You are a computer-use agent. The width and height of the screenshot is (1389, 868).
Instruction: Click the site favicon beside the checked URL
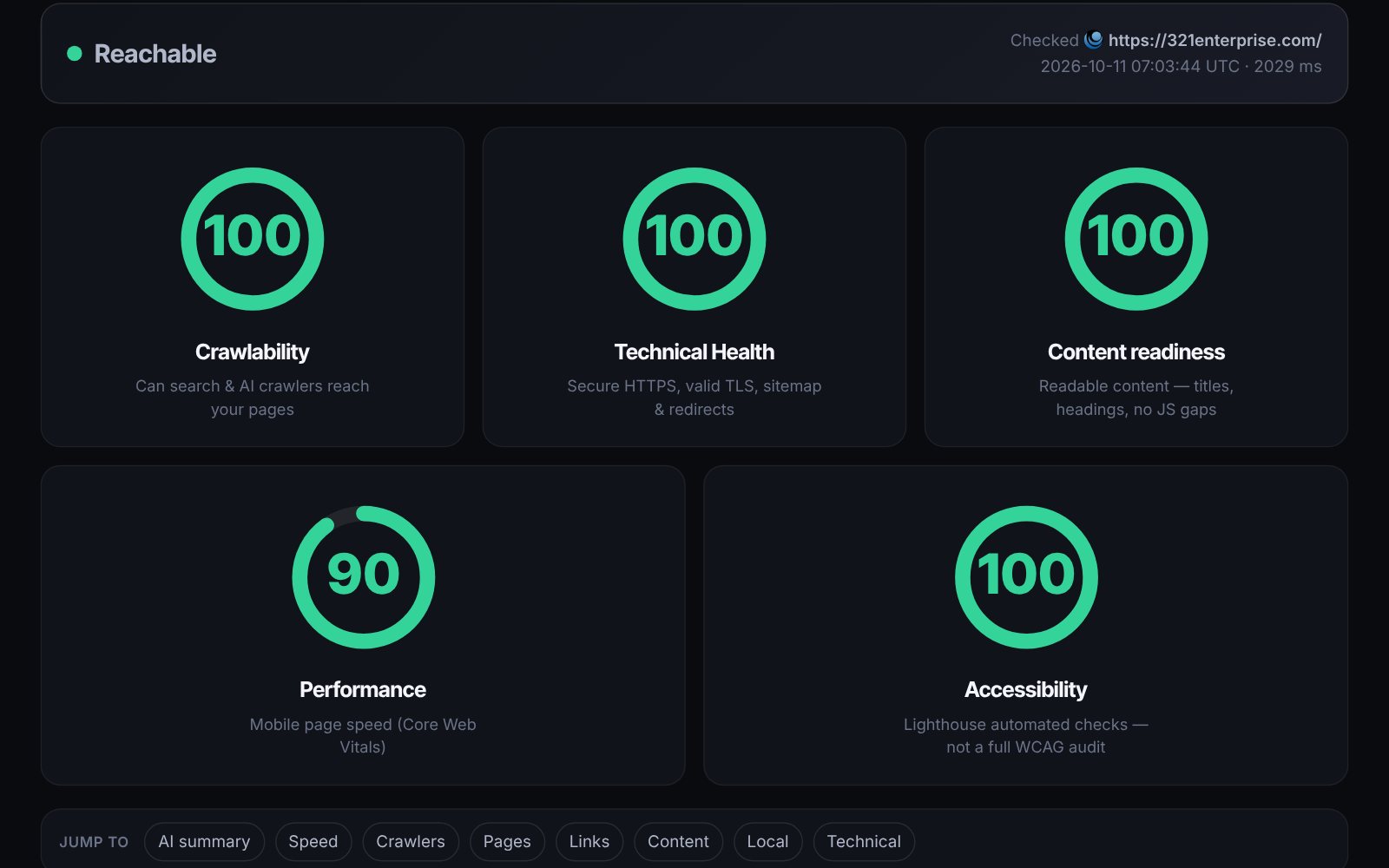[x=1094, y=40]
